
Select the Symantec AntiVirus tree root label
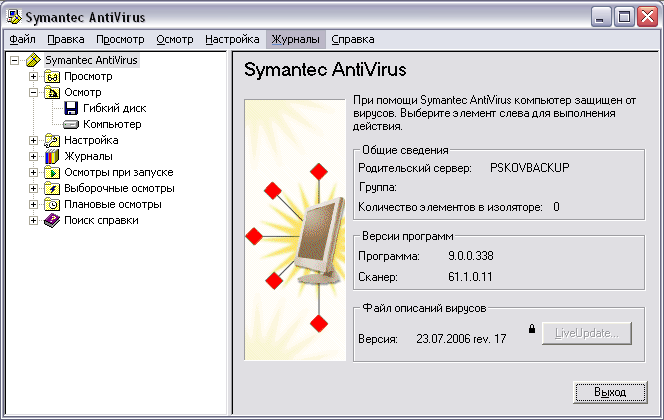click(x=91, y=60)
